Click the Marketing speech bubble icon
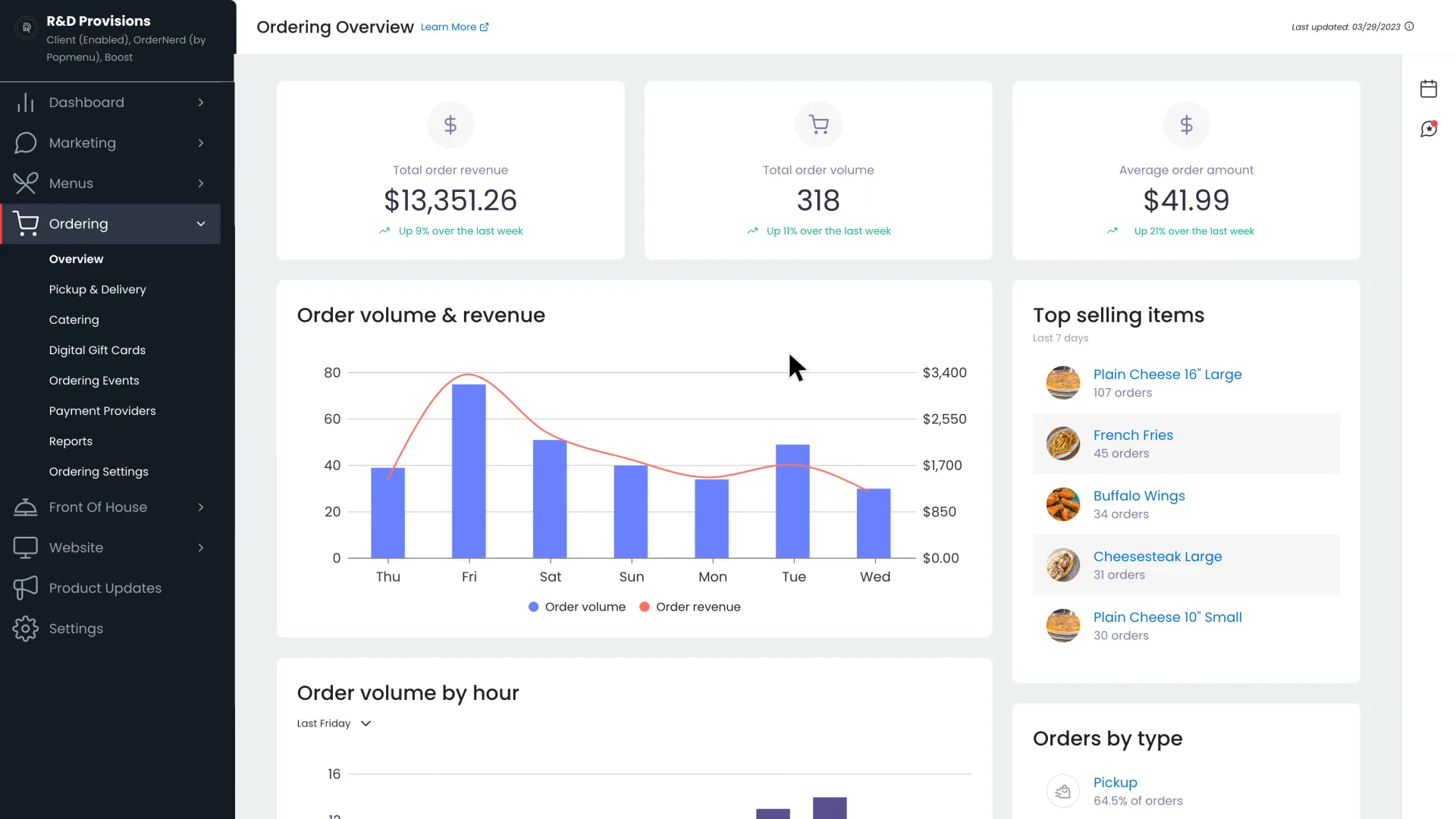This screenshot has height=819, width=1456. coord(25,143)
